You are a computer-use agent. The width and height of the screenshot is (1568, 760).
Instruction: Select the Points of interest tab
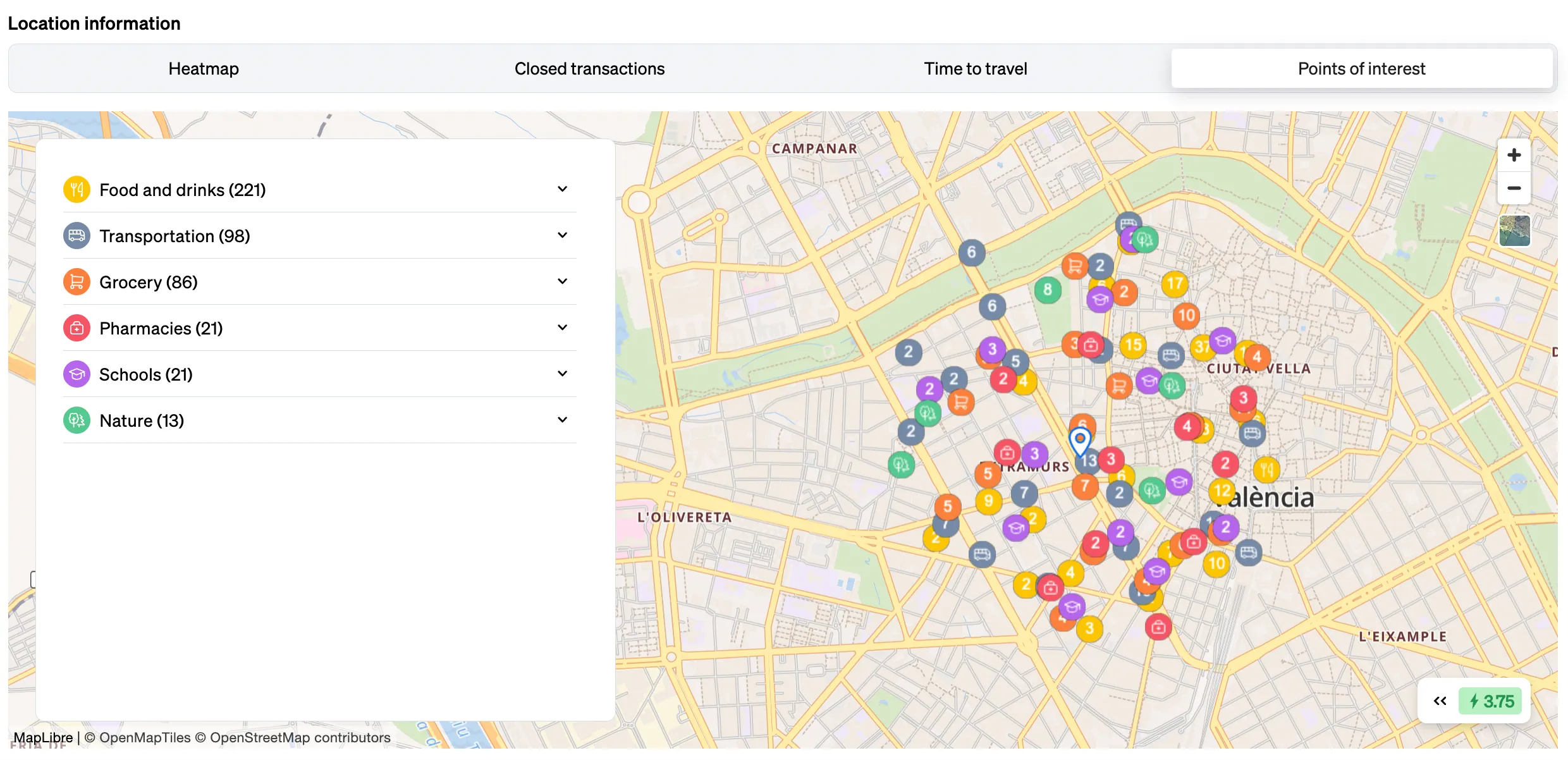coord(1362,68)
